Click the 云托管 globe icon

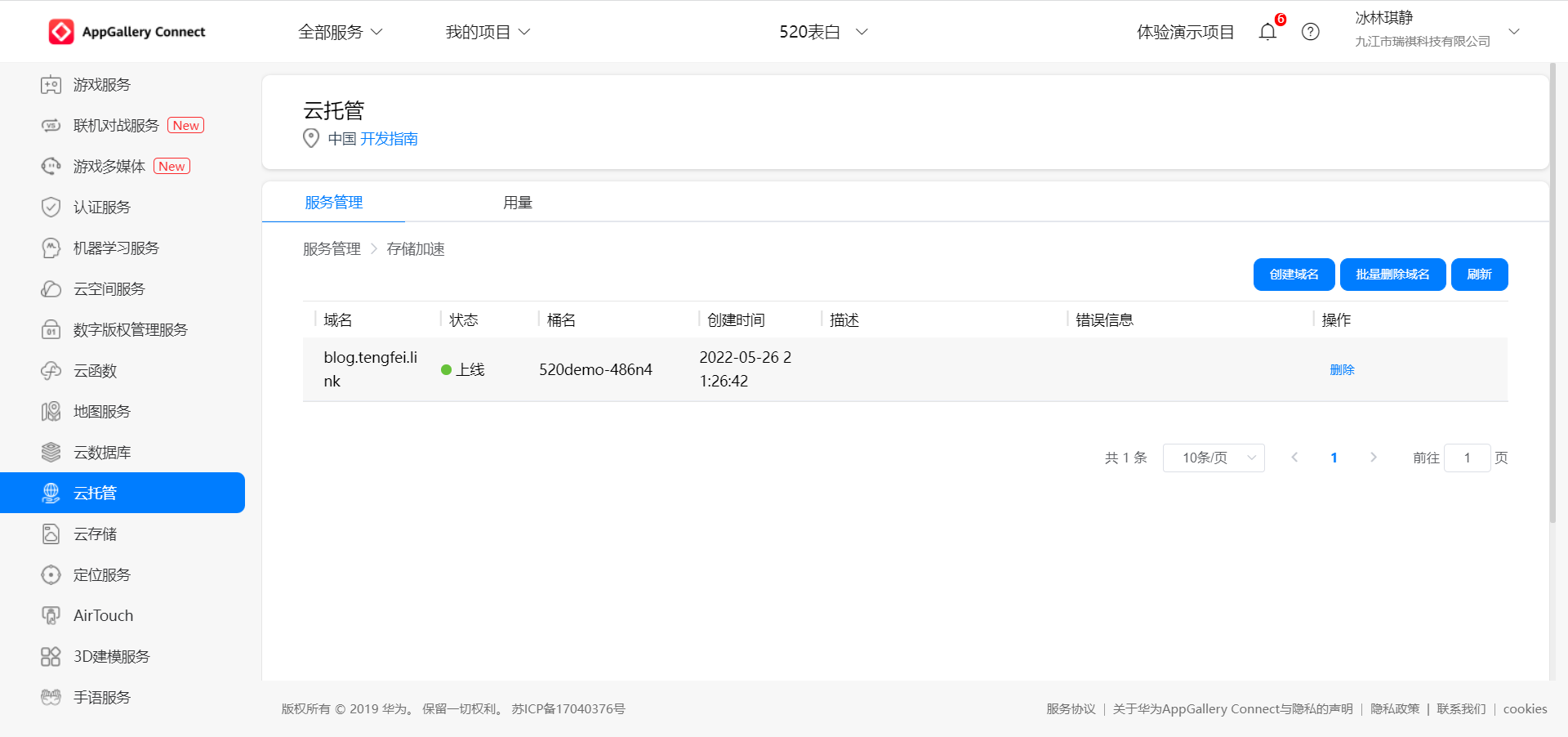(x=51, y=493)
